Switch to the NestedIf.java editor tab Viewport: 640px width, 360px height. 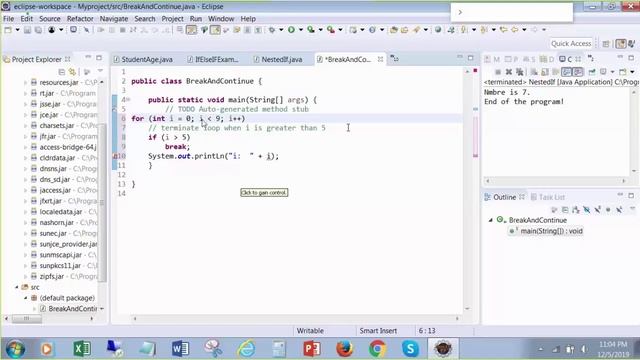click(278, 60)
